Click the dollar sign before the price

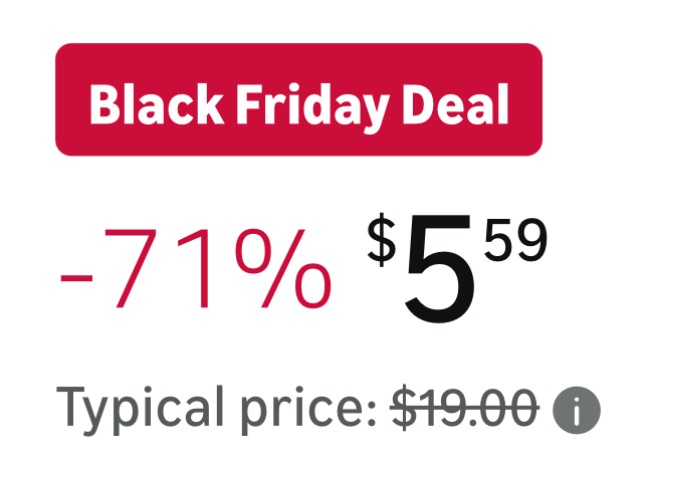point(382,242)
